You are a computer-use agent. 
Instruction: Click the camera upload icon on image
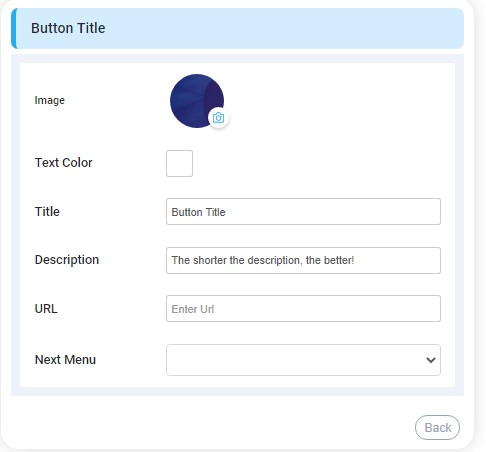click(218, 118)
